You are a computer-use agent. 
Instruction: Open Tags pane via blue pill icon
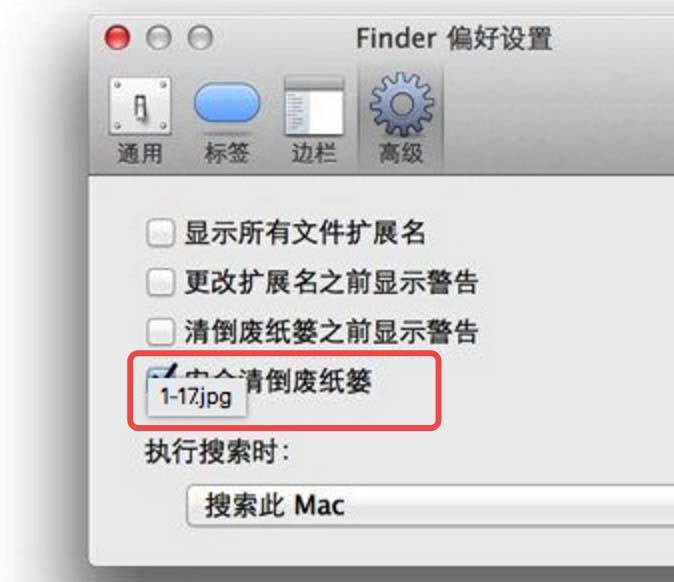(x=227, y=104)
